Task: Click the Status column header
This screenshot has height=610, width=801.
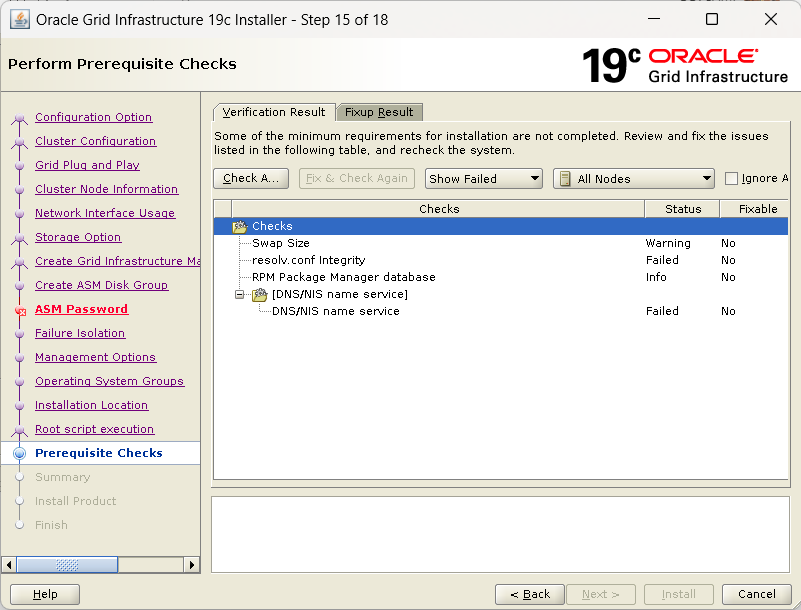Action: (682, 209)
